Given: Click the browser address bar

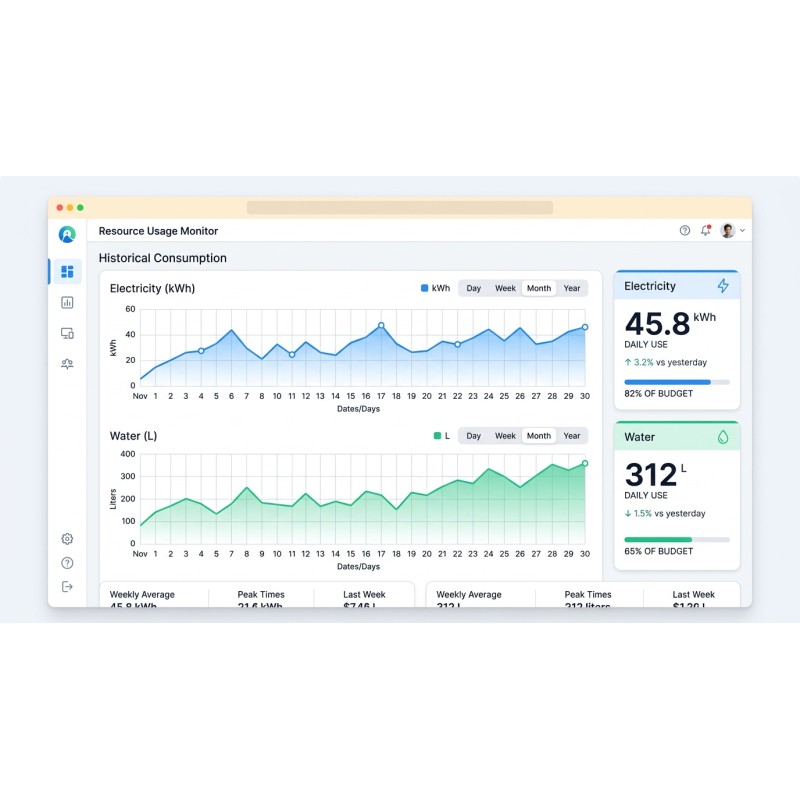Looking at the screenshot, I should click(x=399, y=207).
